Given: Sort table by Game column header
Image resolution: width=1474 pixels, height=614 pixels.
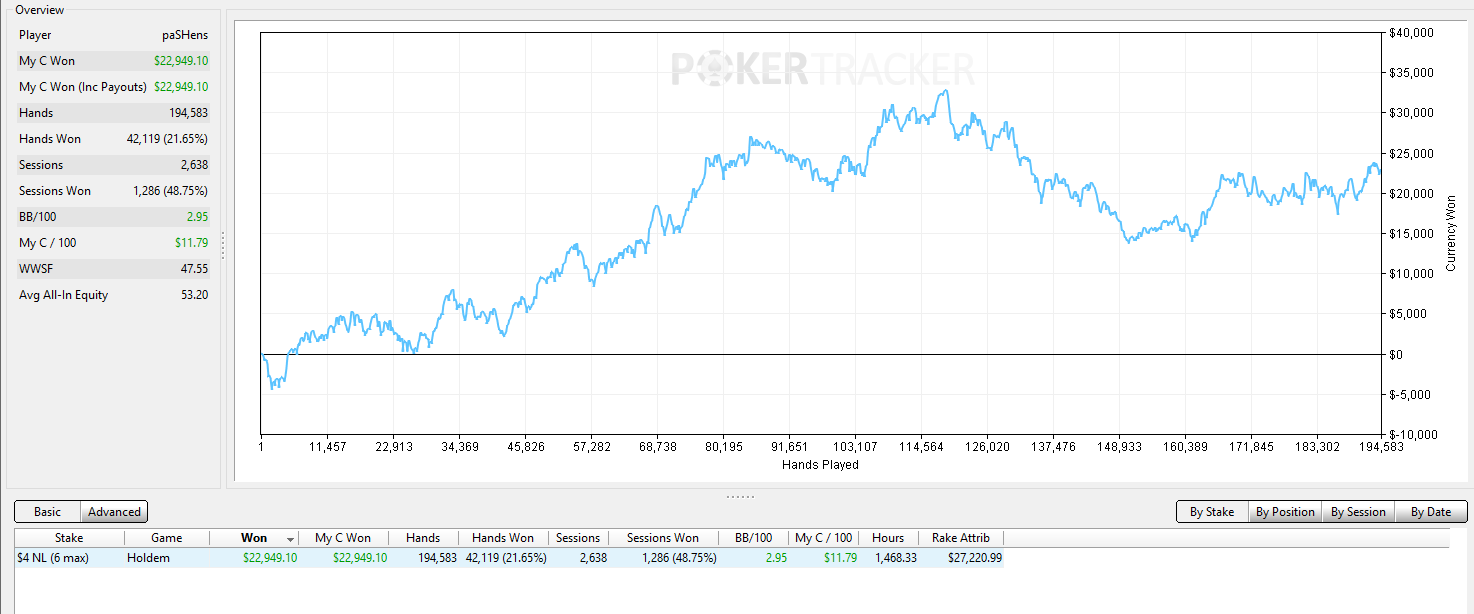Looking at the screenshot, I should (x=167, y=538).
